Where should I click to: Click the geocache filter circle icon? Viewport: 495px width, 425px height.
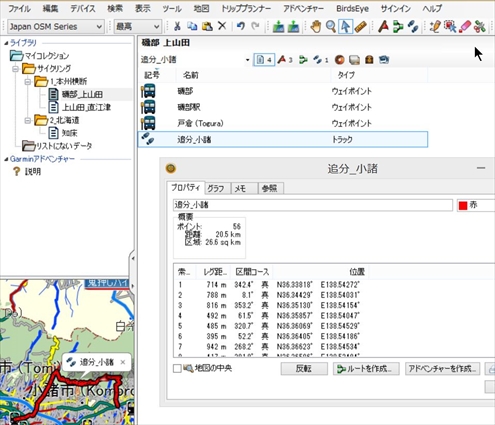[x=340, y=60]
